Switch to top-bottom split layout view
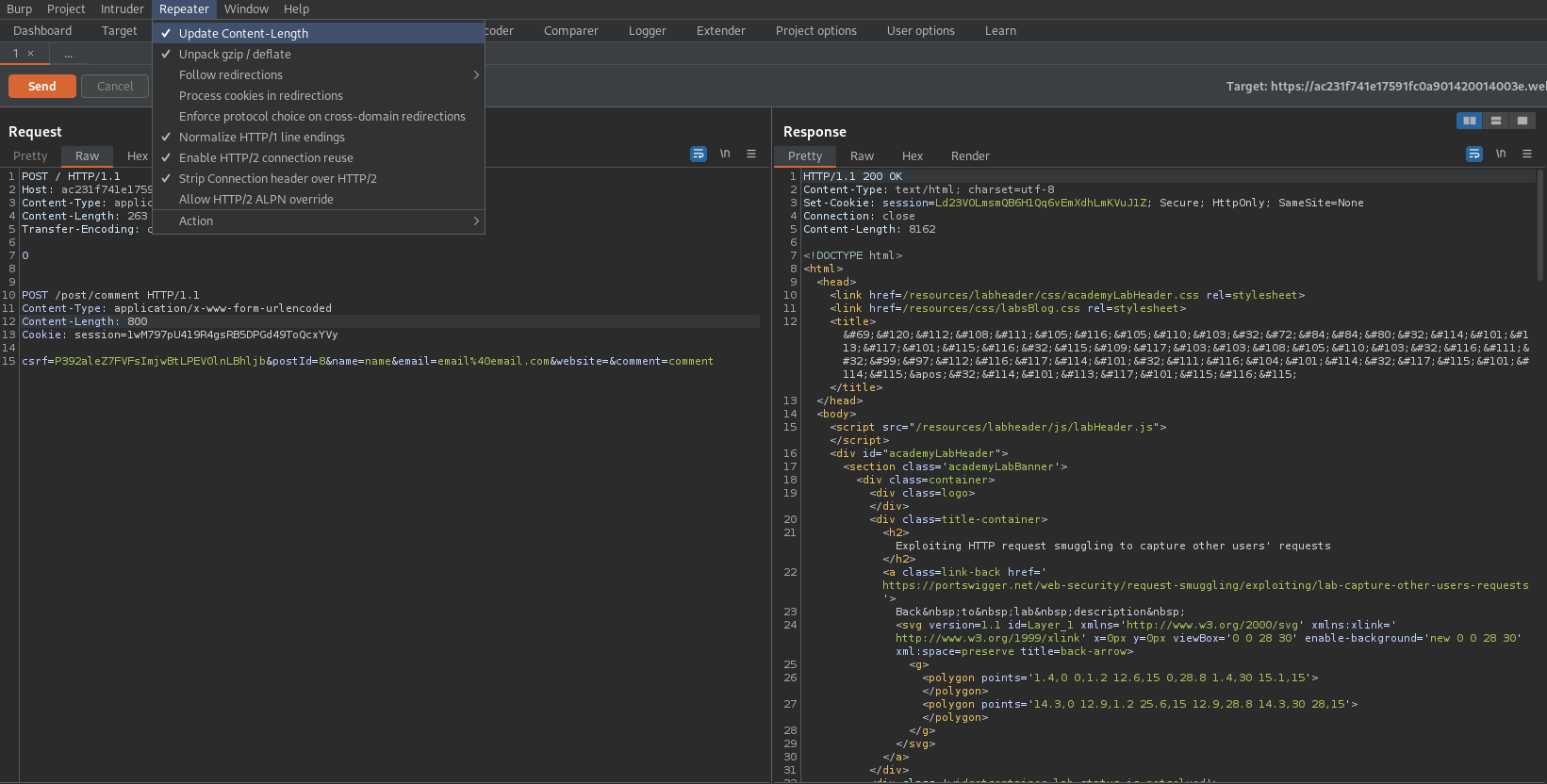 click(1496, 121)
